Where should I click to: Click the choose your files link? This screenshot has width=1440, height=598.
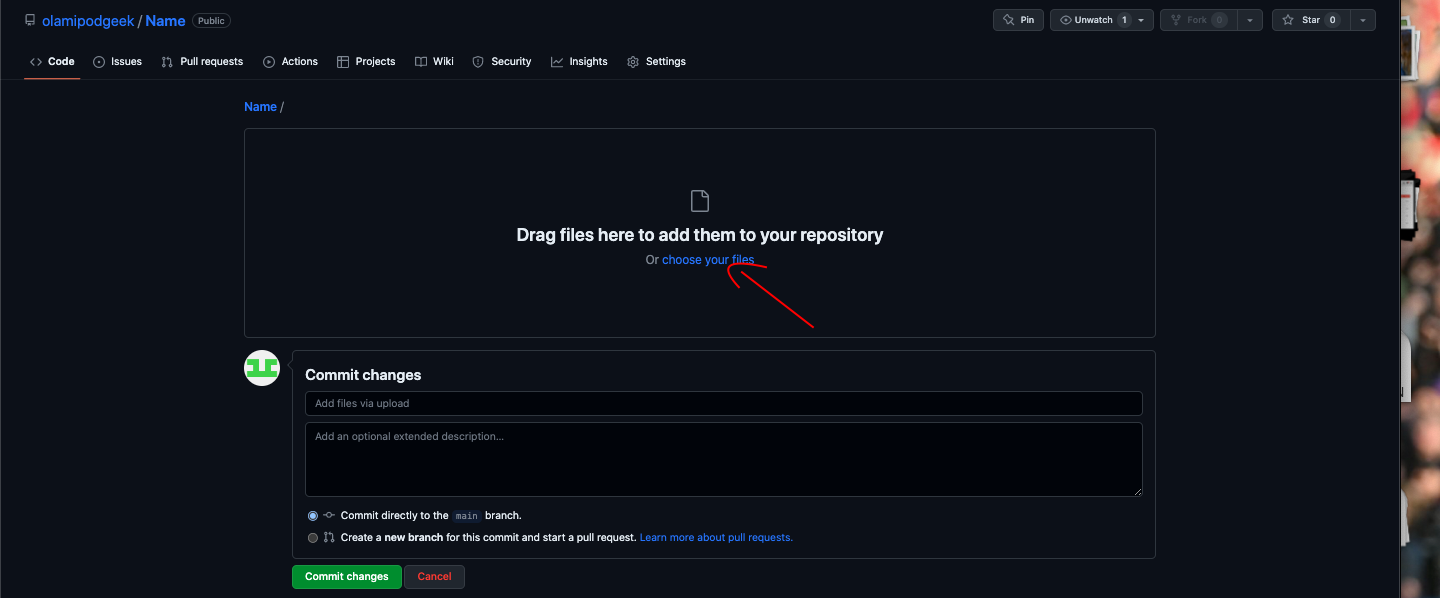[708, 259]
